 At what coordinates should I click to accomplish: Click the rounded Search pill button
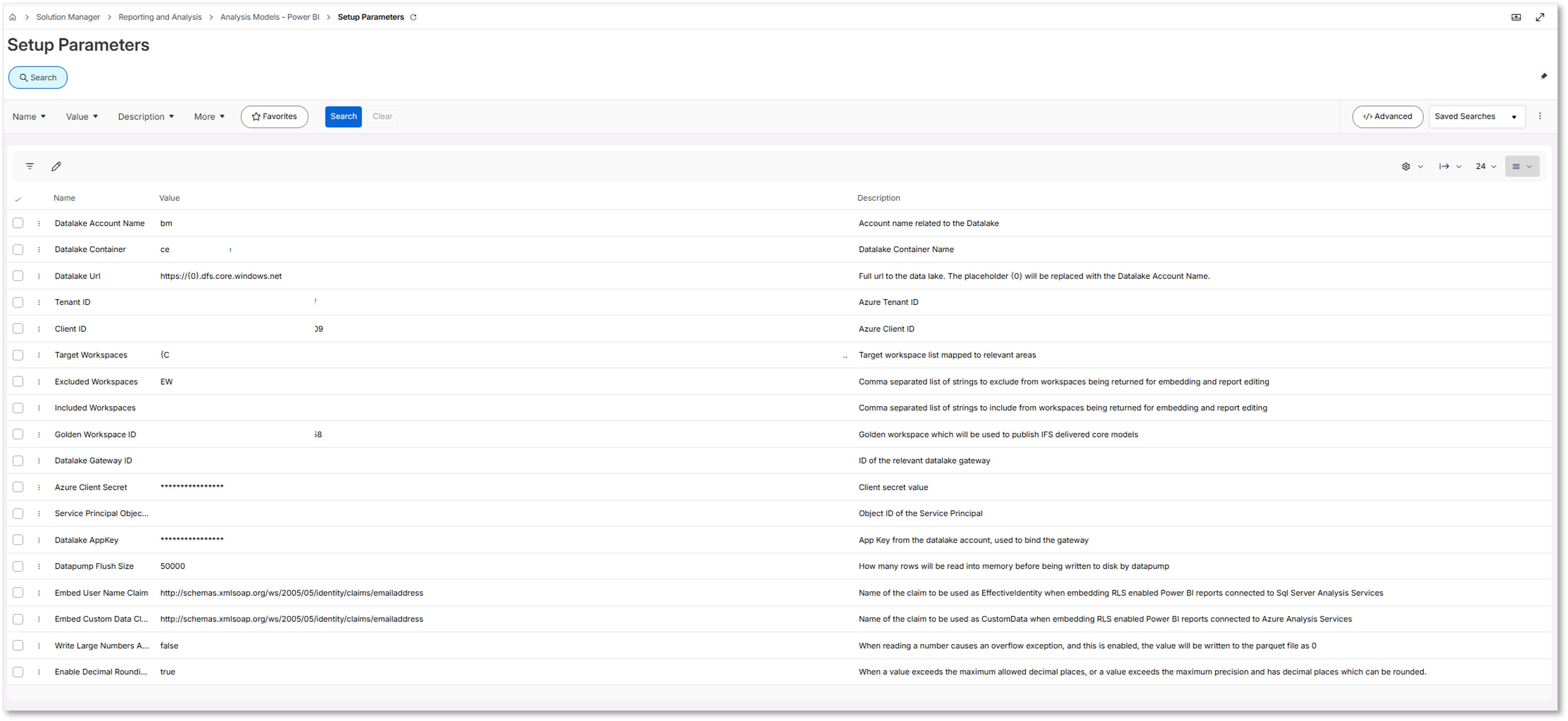38,77
